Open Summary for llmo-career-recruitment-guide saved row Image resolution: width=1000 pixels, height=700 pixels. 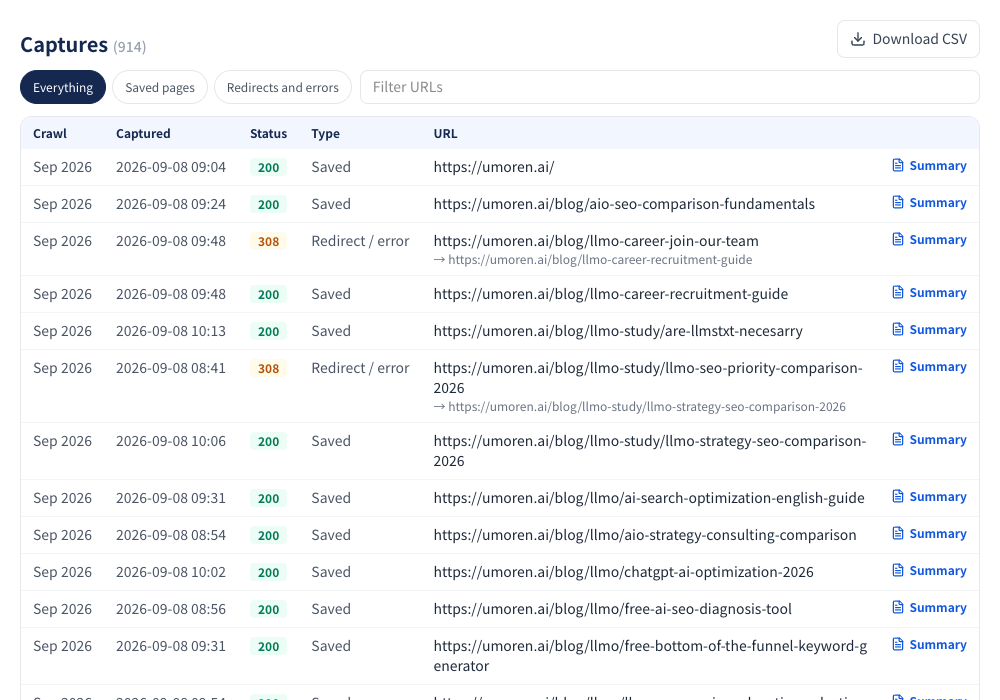click(929, 293)
